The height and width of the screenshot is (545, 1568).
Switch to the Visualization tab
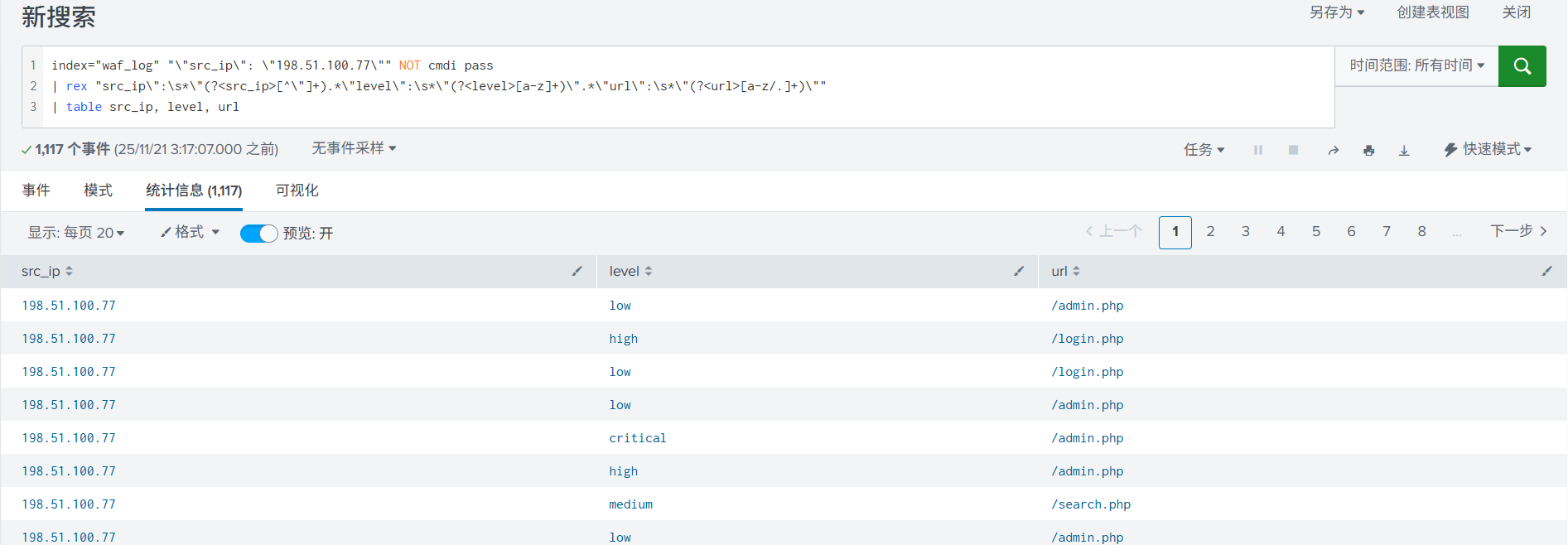297,191
